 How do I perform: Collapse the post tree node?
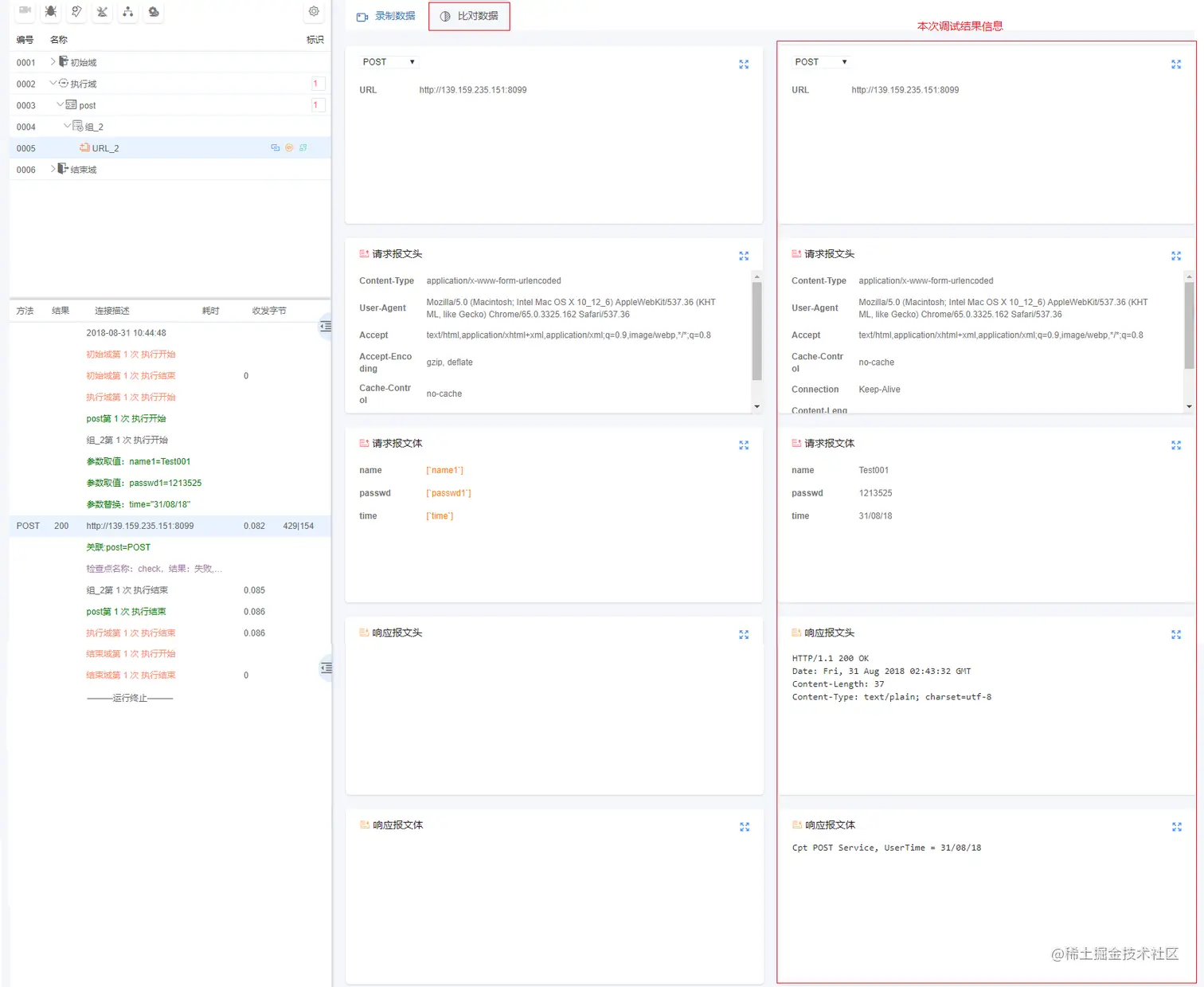click(x=60, y=104)
